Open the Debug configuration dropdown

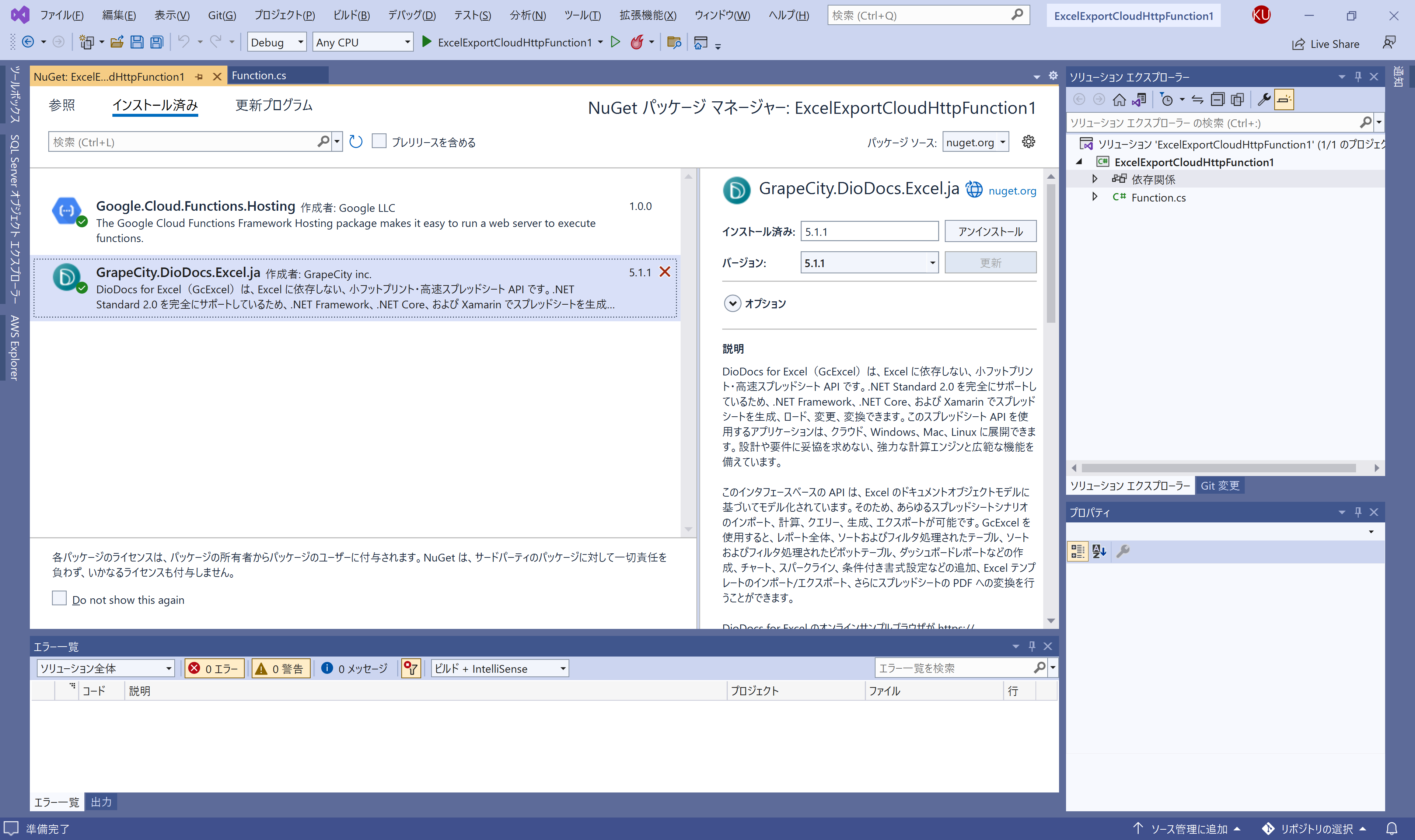277,42
